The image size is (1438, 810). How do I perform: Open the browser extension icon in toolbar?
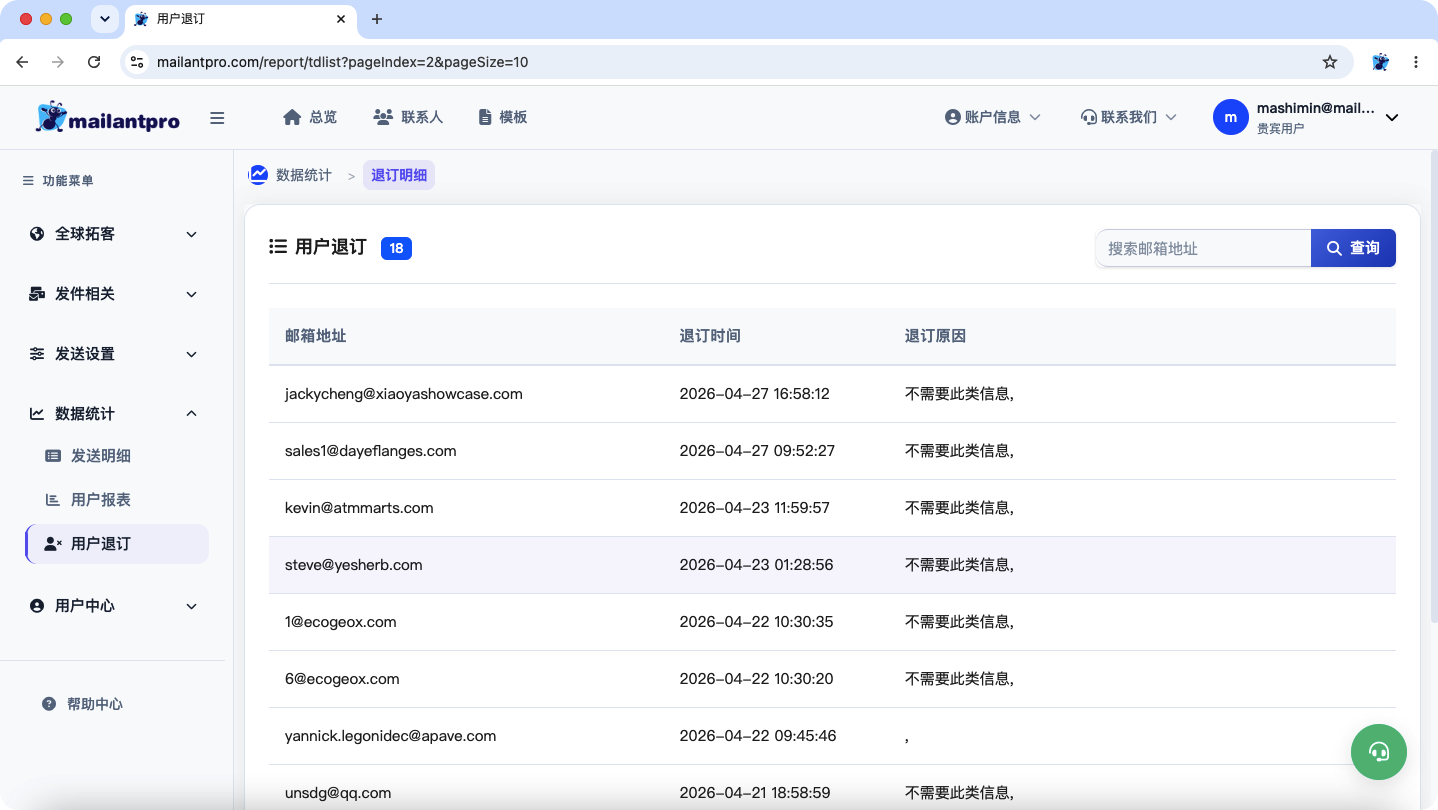click(x=1381, y=62)
